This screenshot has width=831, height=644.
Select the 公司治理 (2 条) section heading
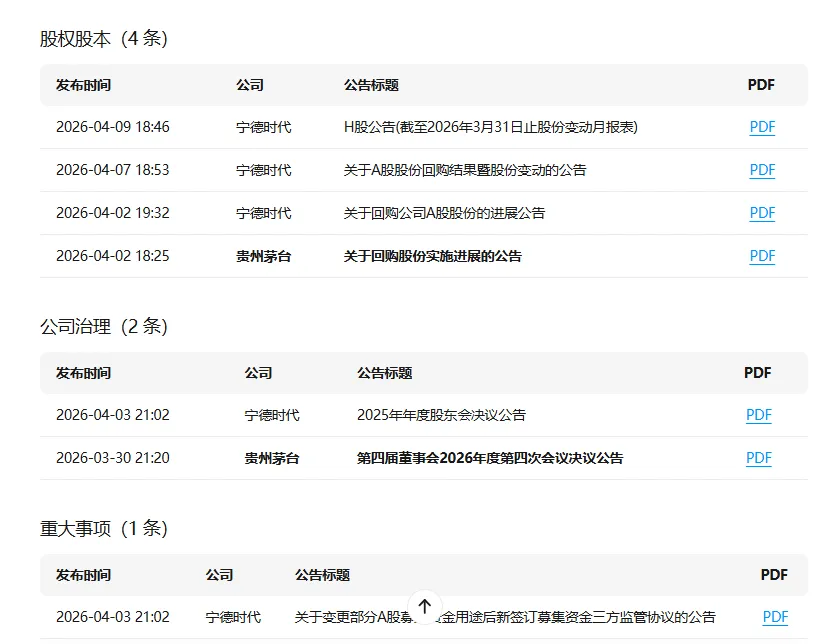point(104,327)
